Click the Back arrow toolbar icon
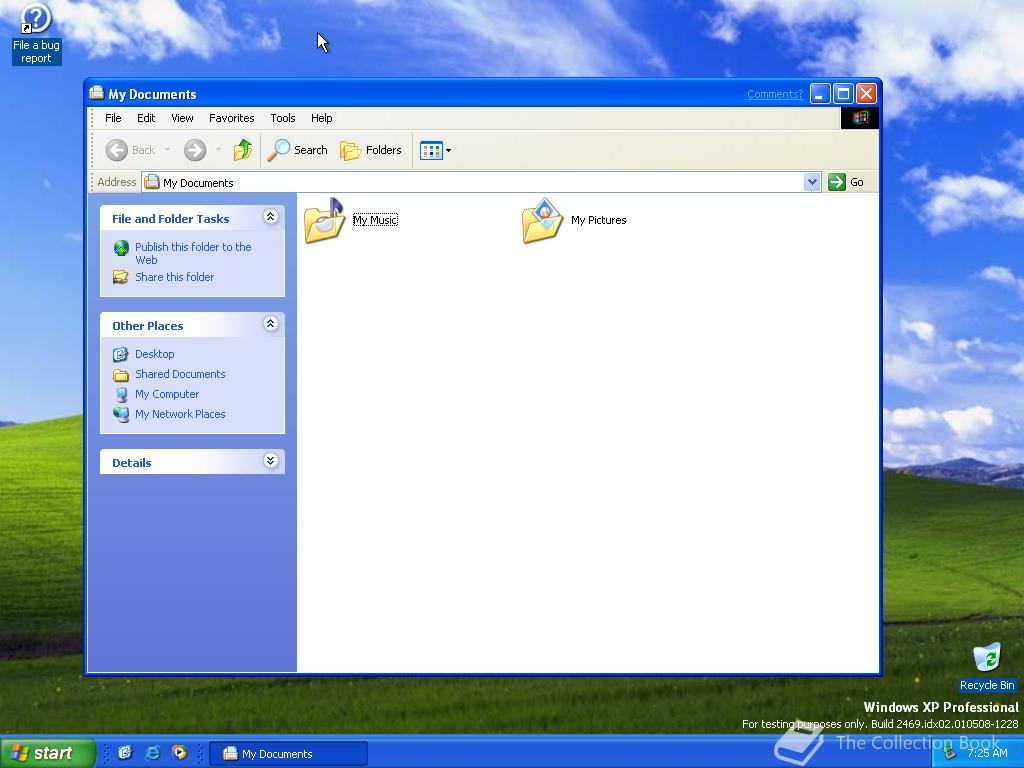This screenshot has height=768, width=1024. point(117,150)
